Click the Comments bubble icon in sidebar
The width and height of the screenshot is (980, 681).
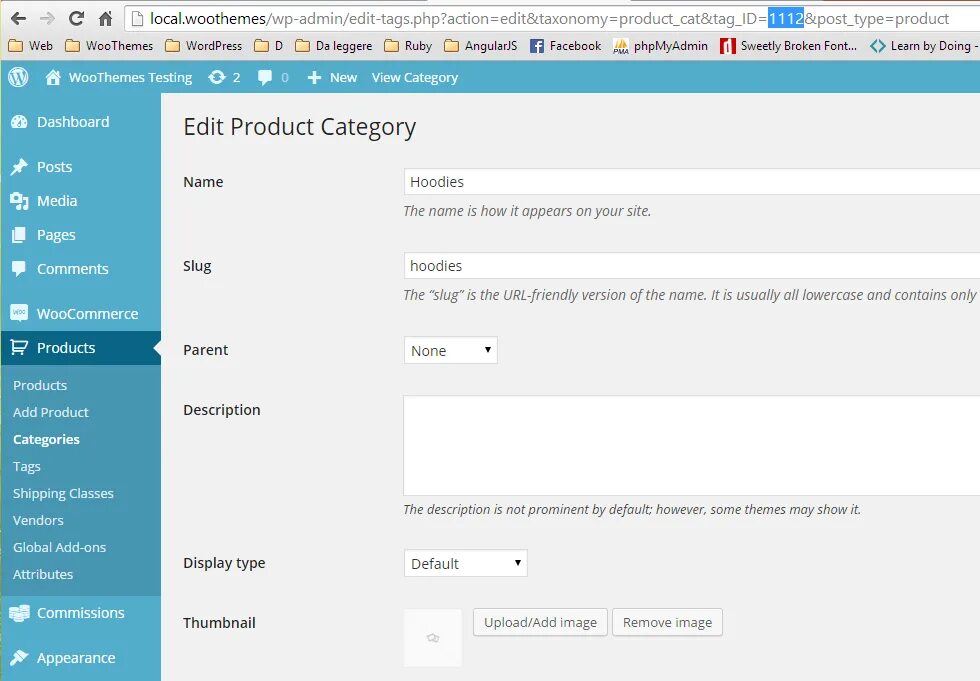click(19, 269)
